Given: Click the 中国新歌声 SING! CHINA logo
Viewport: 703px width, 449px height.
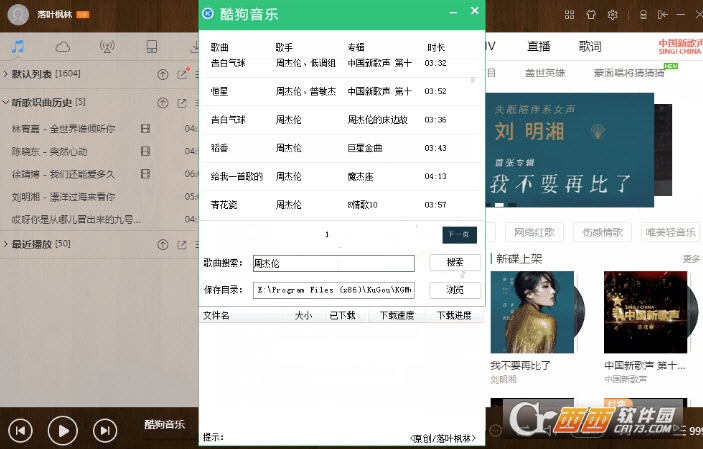Looking at the screenshot, I should pos(680,46).
